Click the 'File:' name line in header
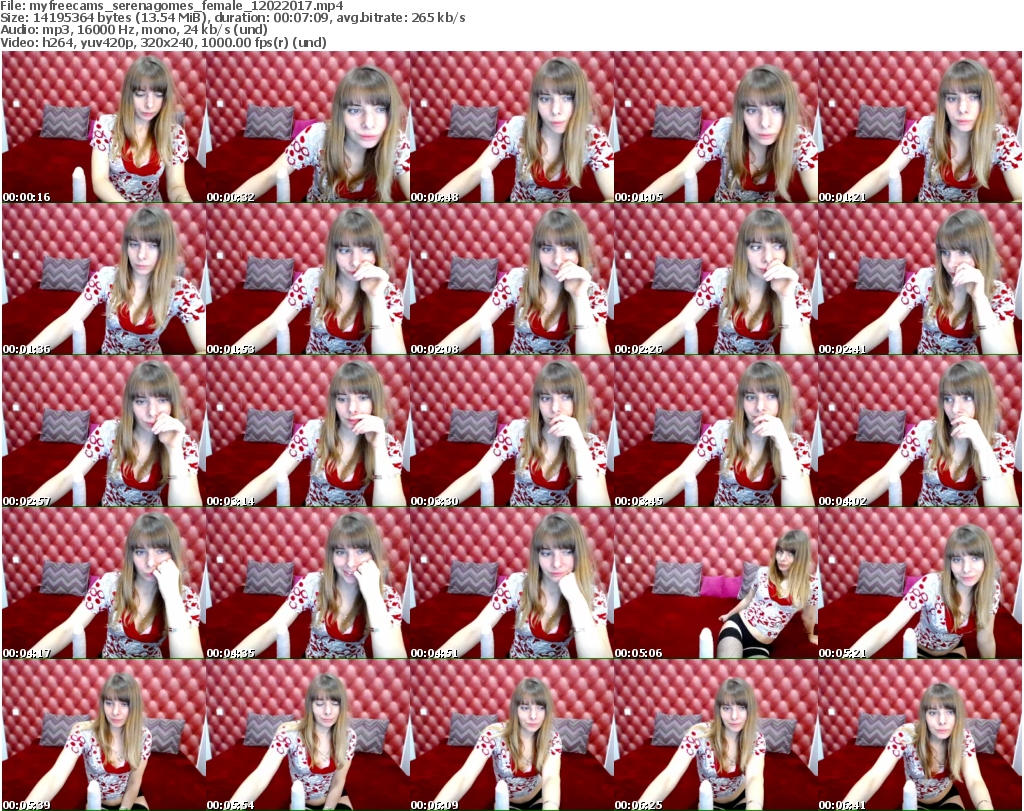 tap(172, 6)
